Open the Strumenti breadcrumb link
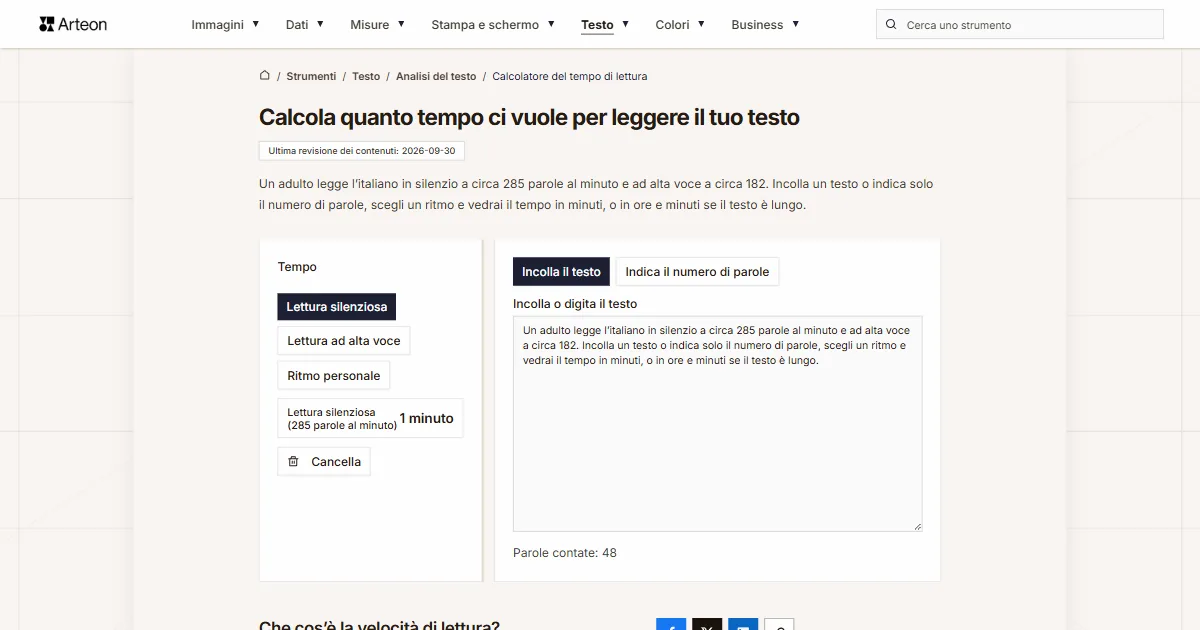Image resolution: width=1200 pixels, height=630 pixels. [x=311, y=76]
